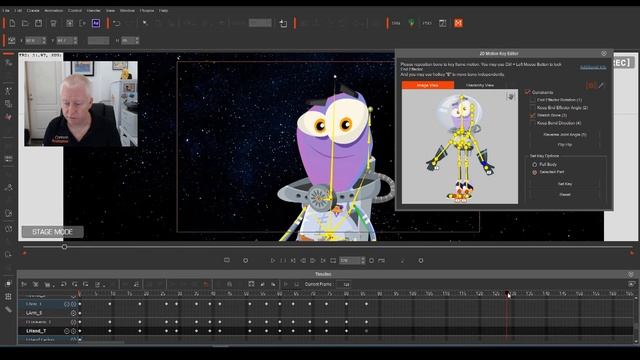
Task: Open the Additional Info link
Action: (x=593, y=67)
